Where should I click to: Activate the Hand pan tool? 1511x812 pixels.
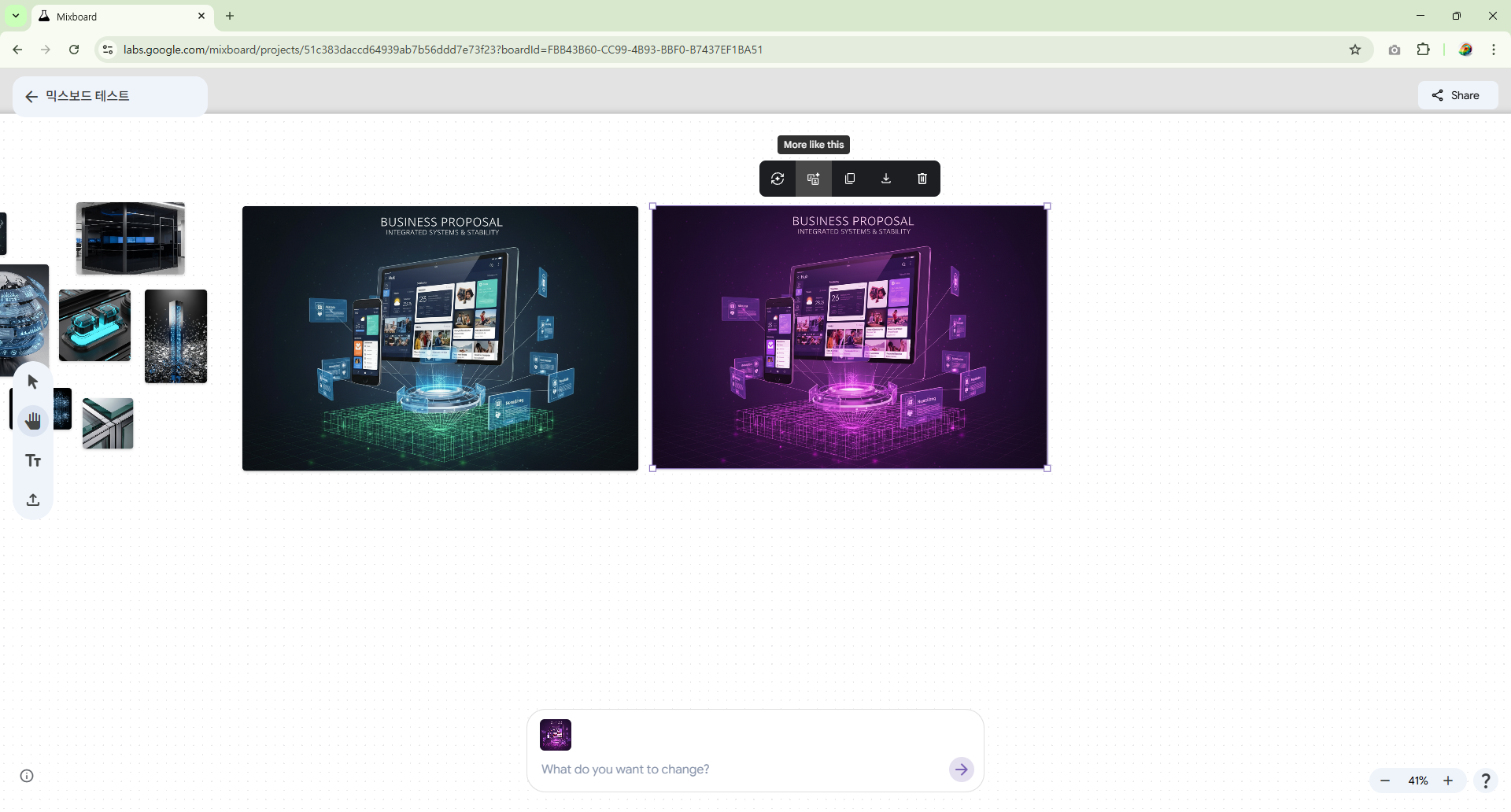click(x=33, y=422)
